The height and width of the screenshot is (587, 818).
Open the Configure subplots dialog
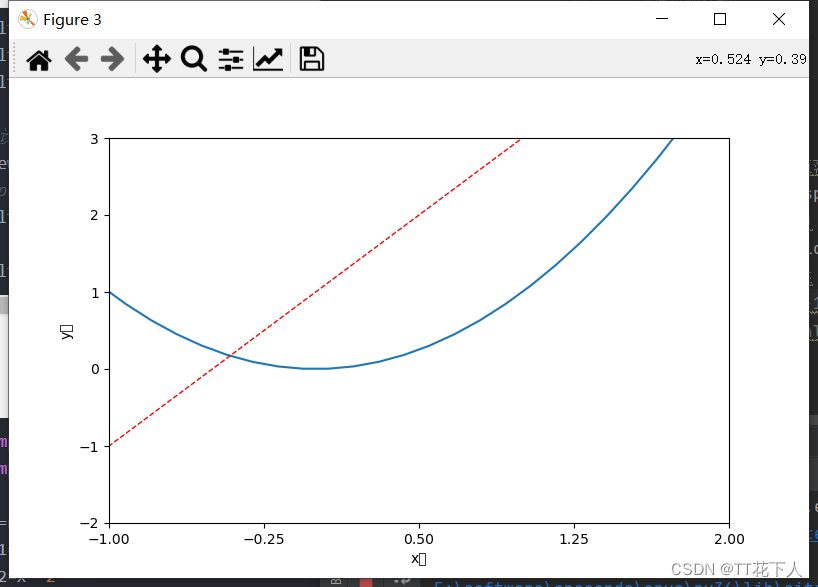230,59
